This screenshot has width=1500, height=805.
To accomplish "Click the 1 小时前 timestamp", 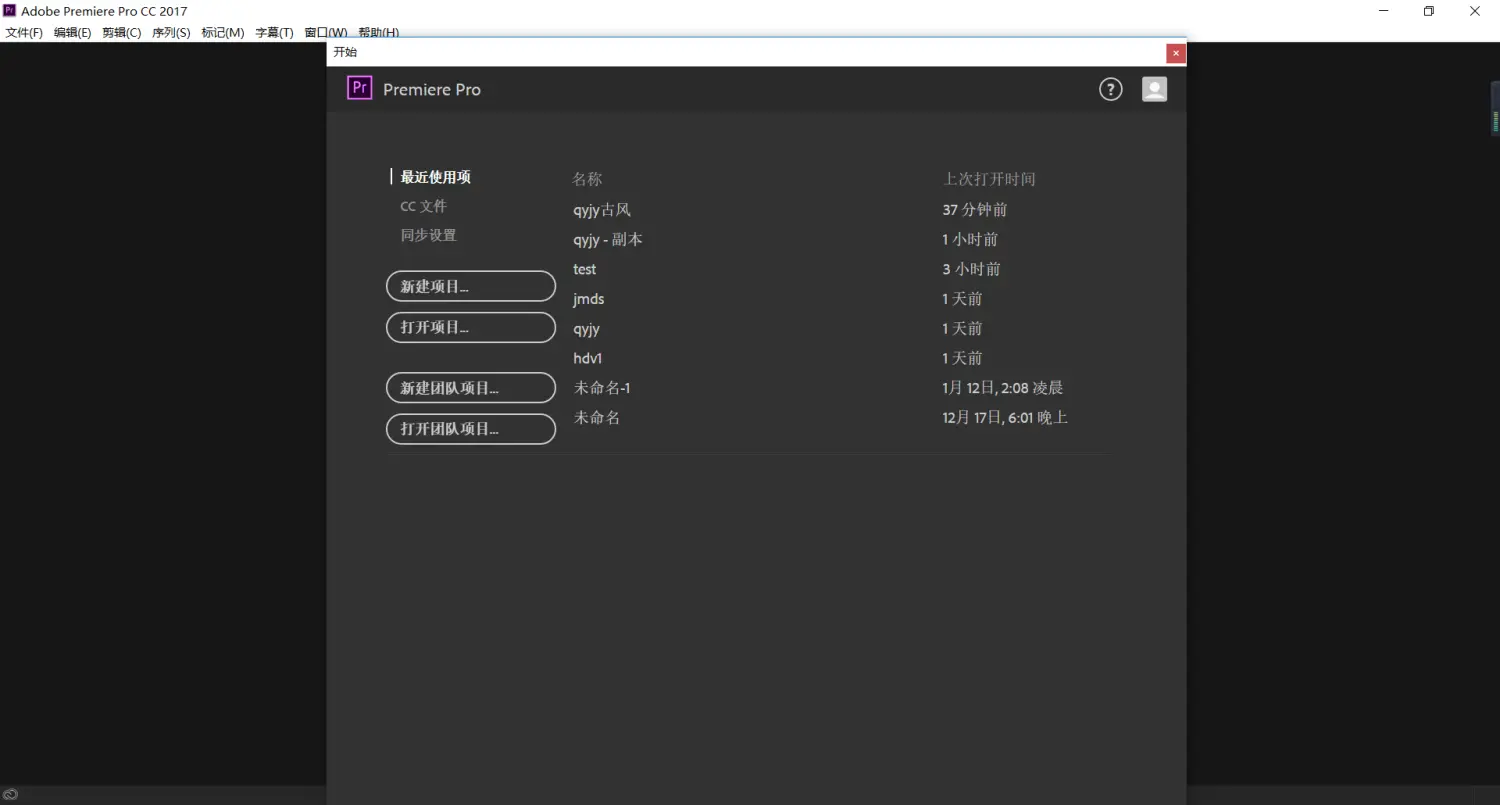I will tap(970, 240).
